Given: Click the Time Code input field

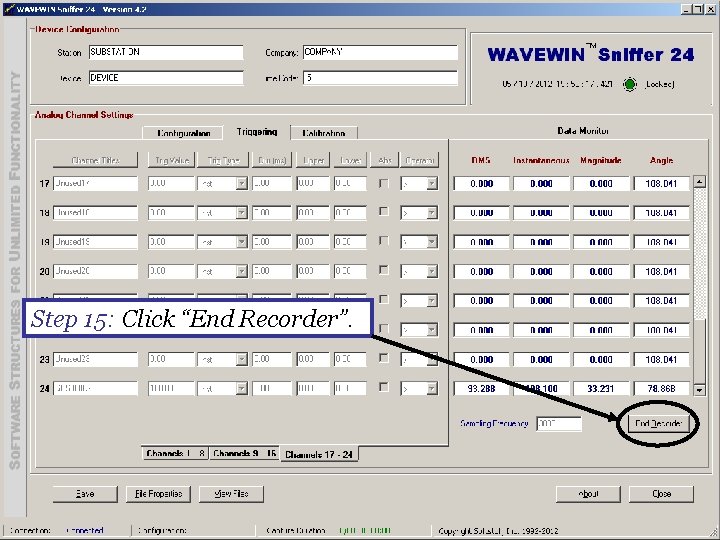Looking at the screenshot, I should tap(380, 78).
